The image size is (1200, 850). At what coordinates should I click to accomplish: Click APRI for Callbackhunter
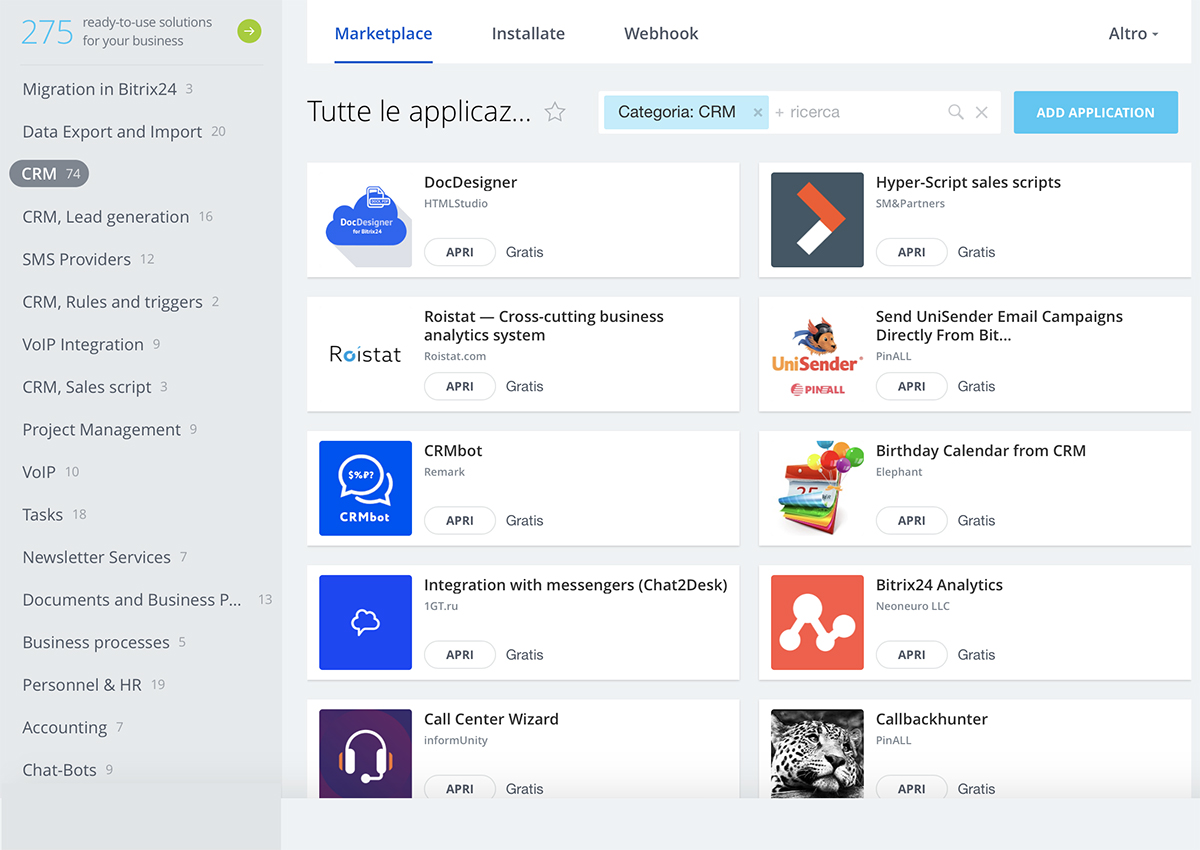(x=912, y=788)
